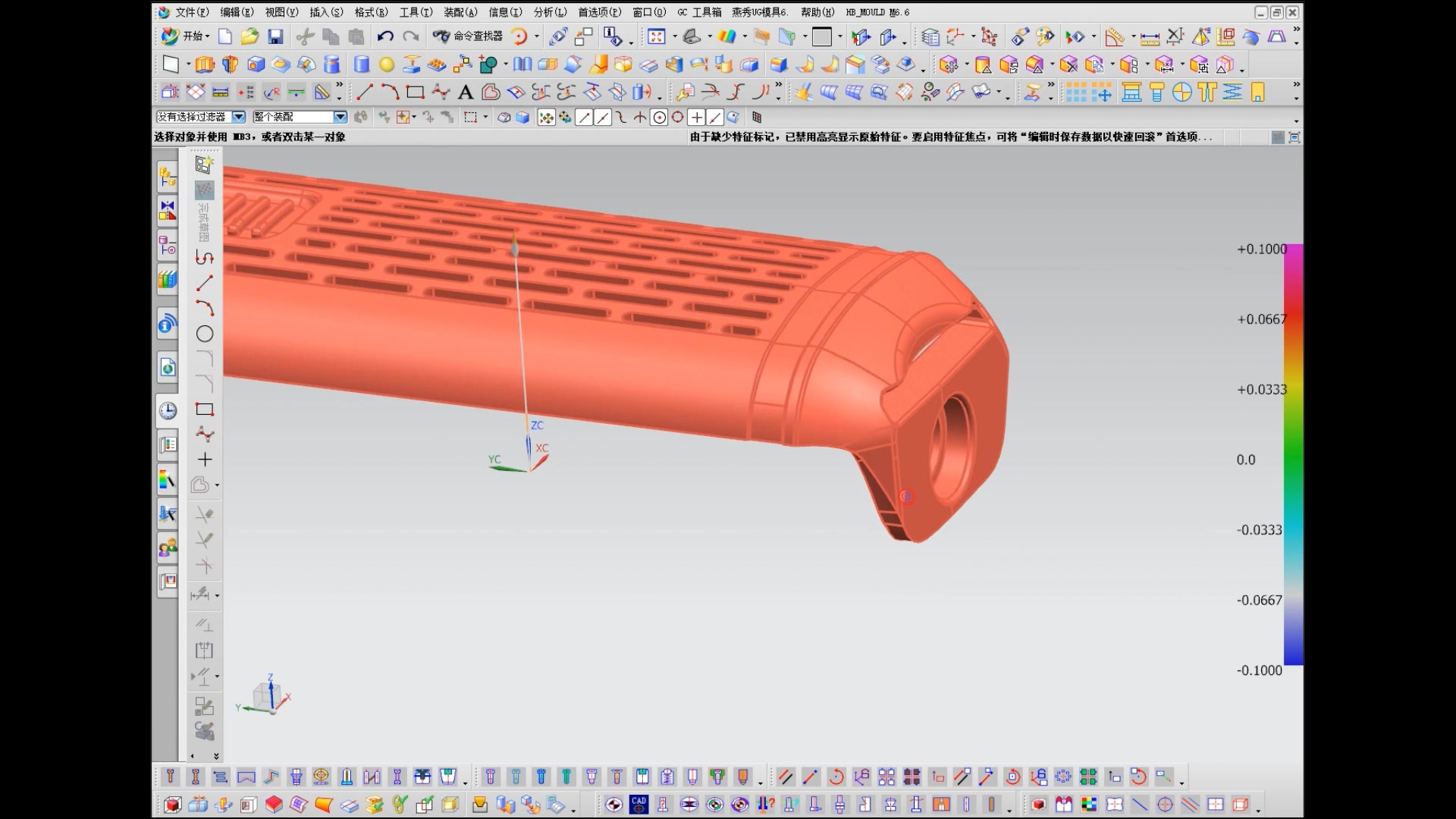Toggle the arc center snap point button
The height and width of the screenshot is (819, 1456).
point(659,118)
